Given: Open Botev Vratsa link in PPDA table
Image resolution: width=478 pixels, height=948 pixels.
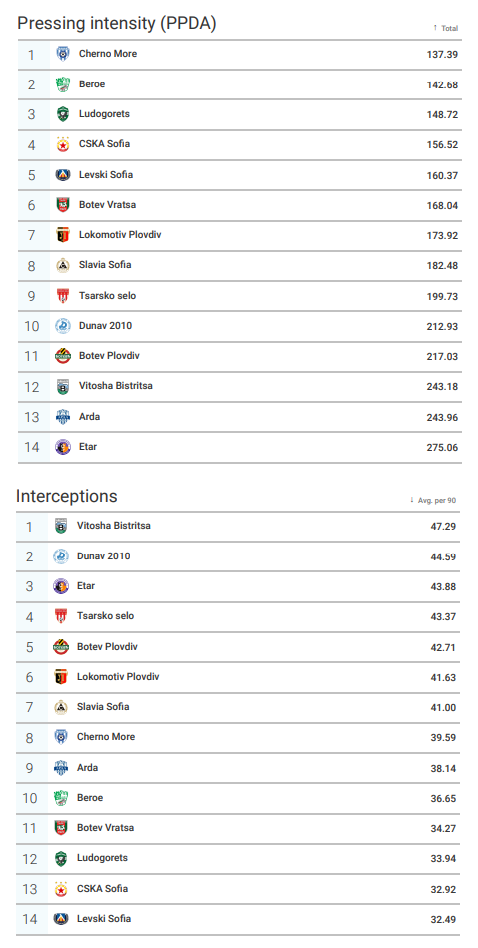Looking at the screenshot, I should pyautogui.click(x=108, y=205).
